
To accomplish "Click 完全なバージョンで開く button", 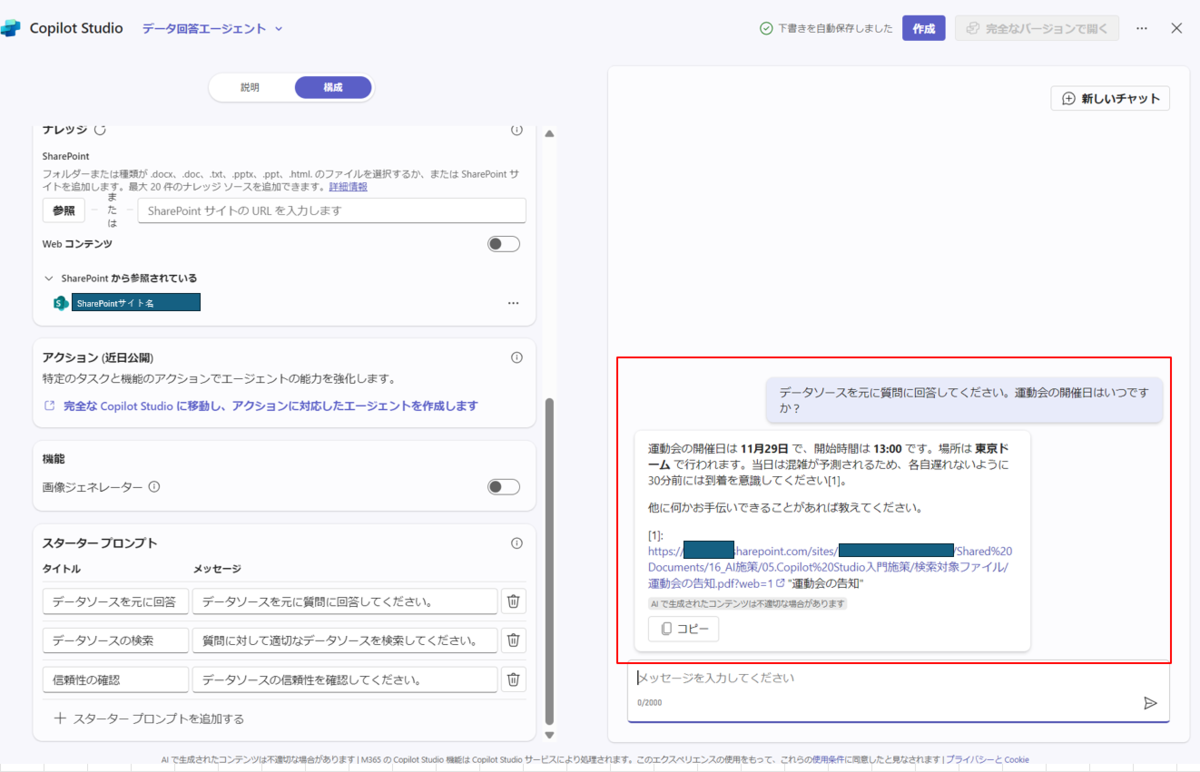I will (1036, 29).
